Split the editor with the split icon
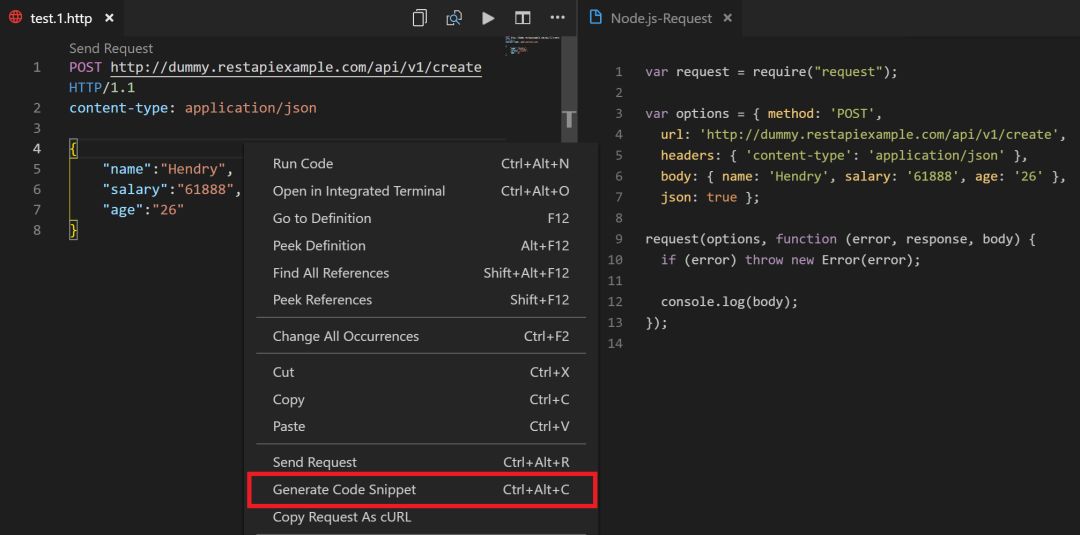 523,18
